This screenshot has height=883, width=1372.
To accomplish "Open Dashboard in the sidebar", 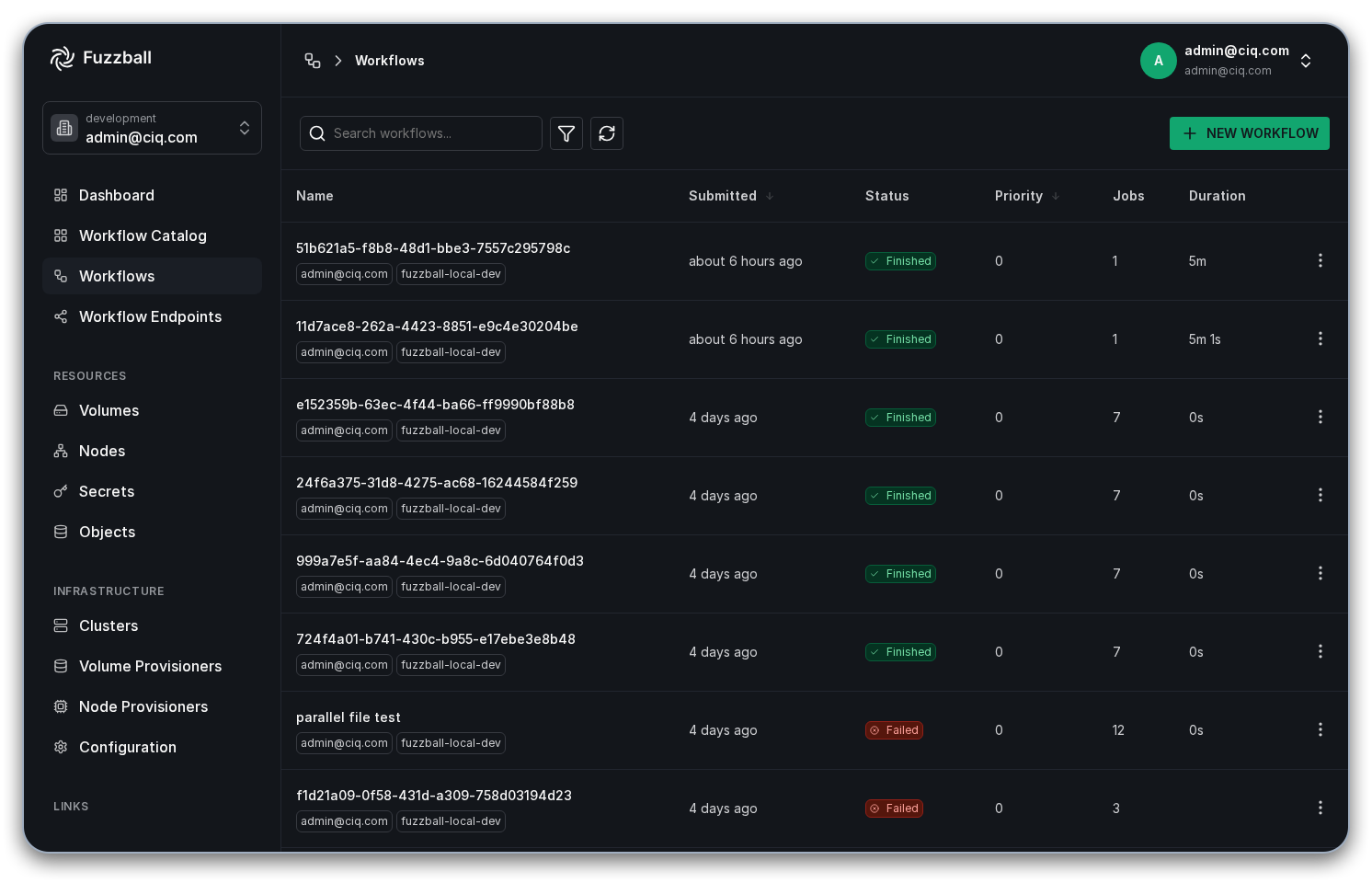I will [152, 195].
